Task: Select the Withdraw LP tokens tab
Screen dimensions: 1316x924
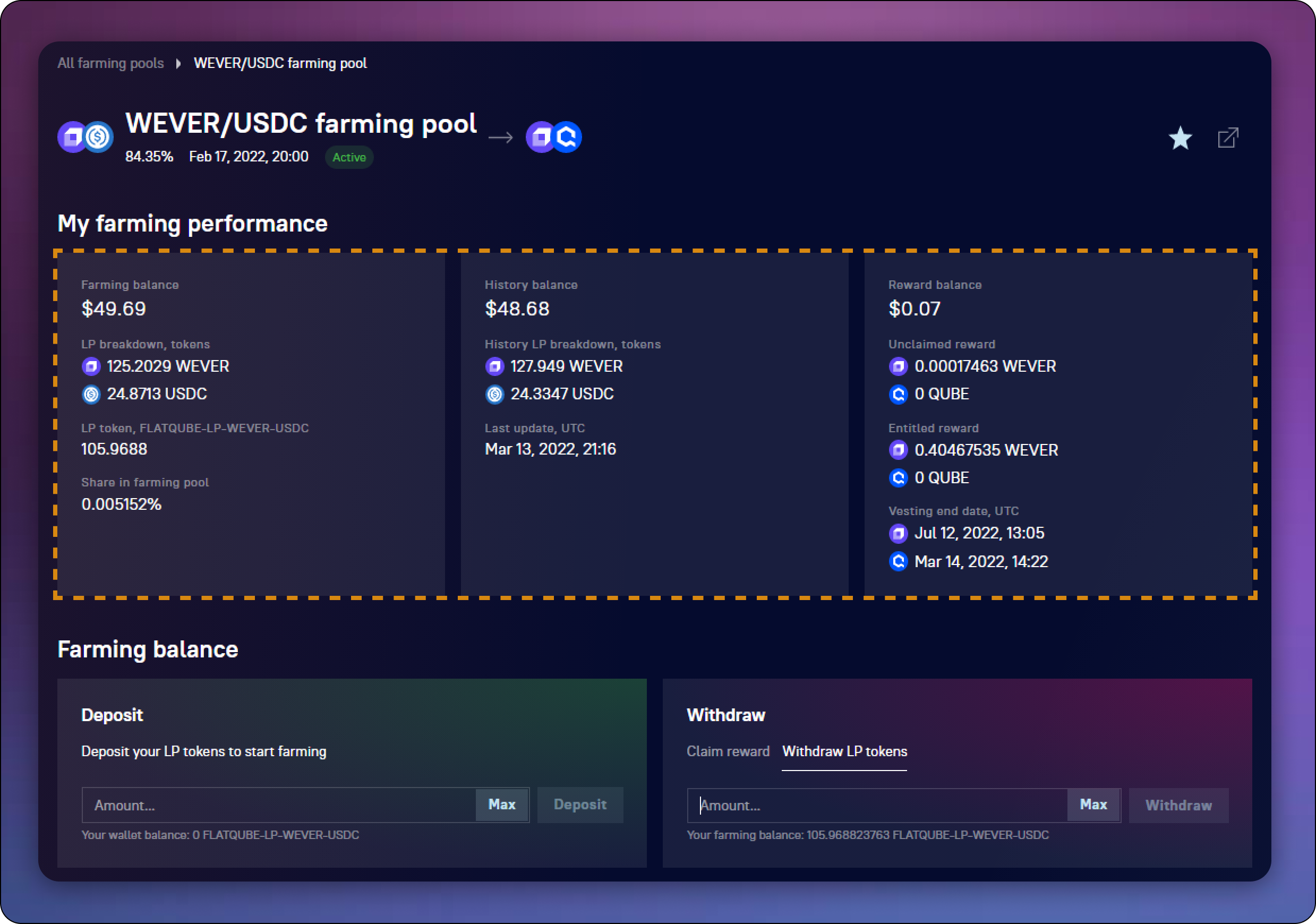Action: point(844,751)
